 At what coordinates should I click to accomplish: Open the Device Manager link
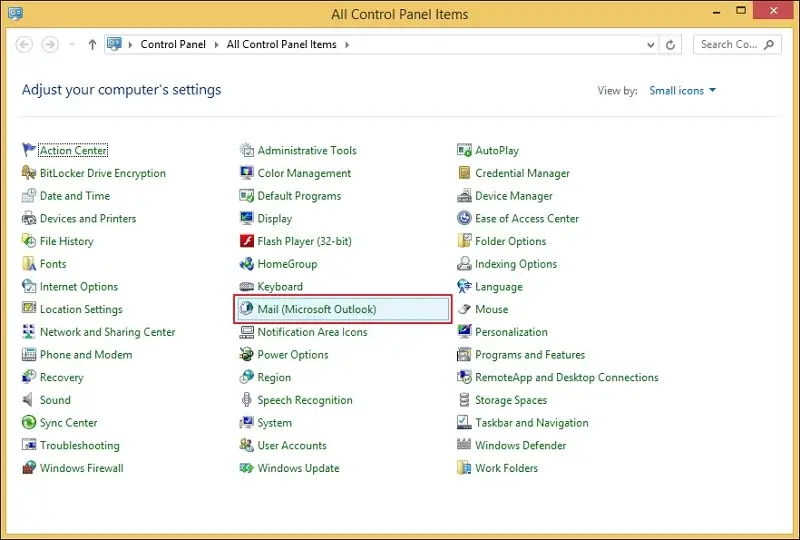(514, 196)
